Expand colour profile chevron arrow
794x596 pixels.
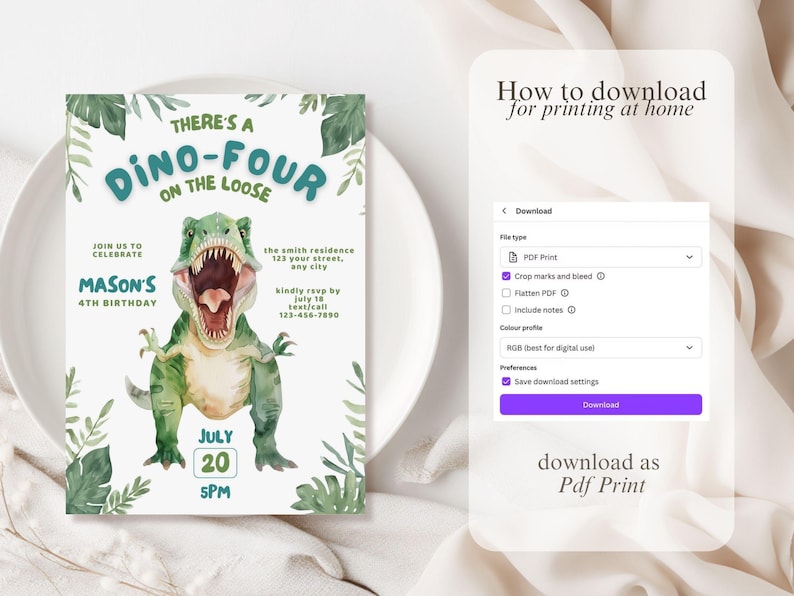pyautogui.click(x=689, y=348)
